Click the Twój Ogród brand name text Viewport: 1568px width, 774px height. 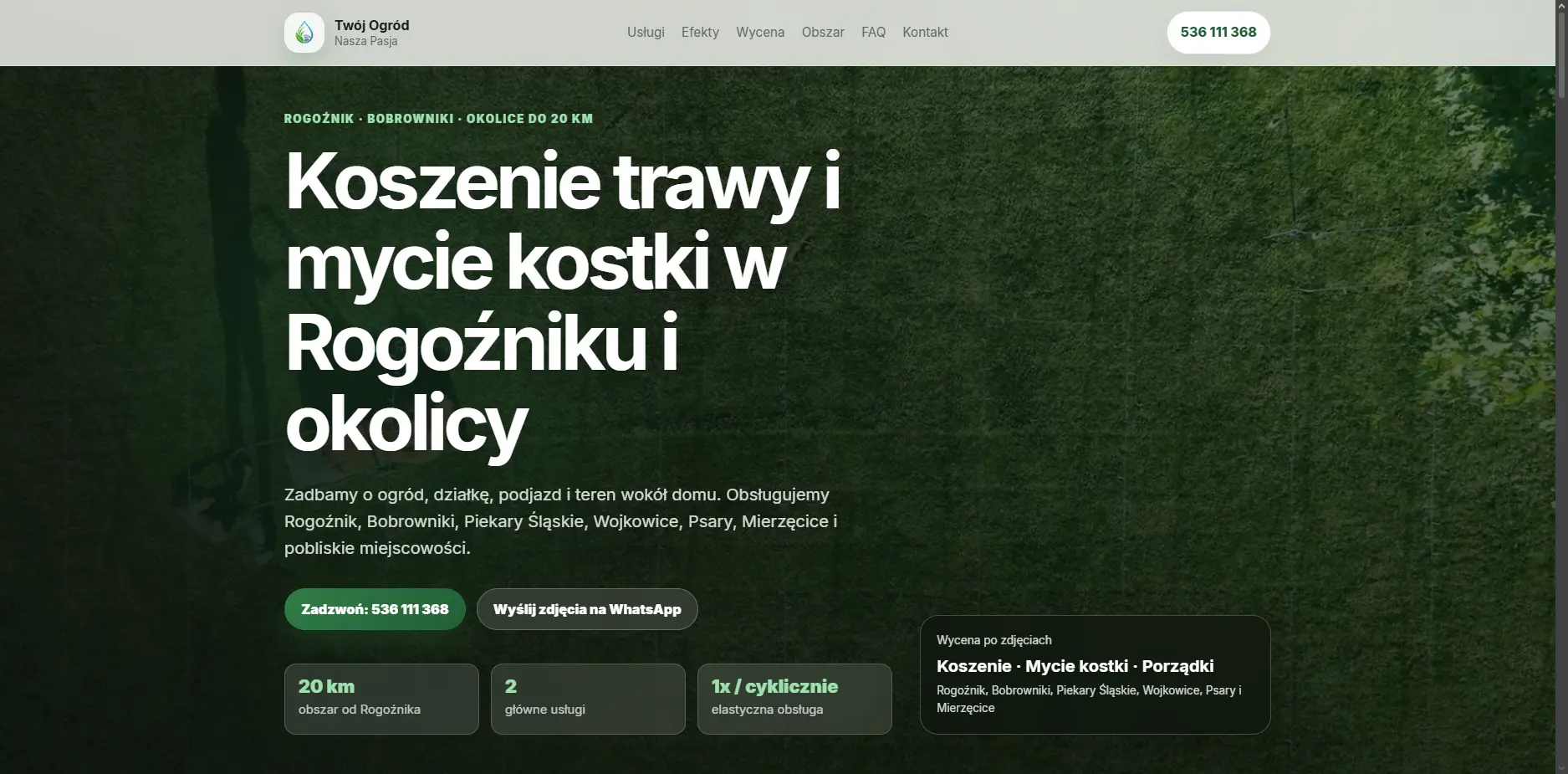click(371, 25)
